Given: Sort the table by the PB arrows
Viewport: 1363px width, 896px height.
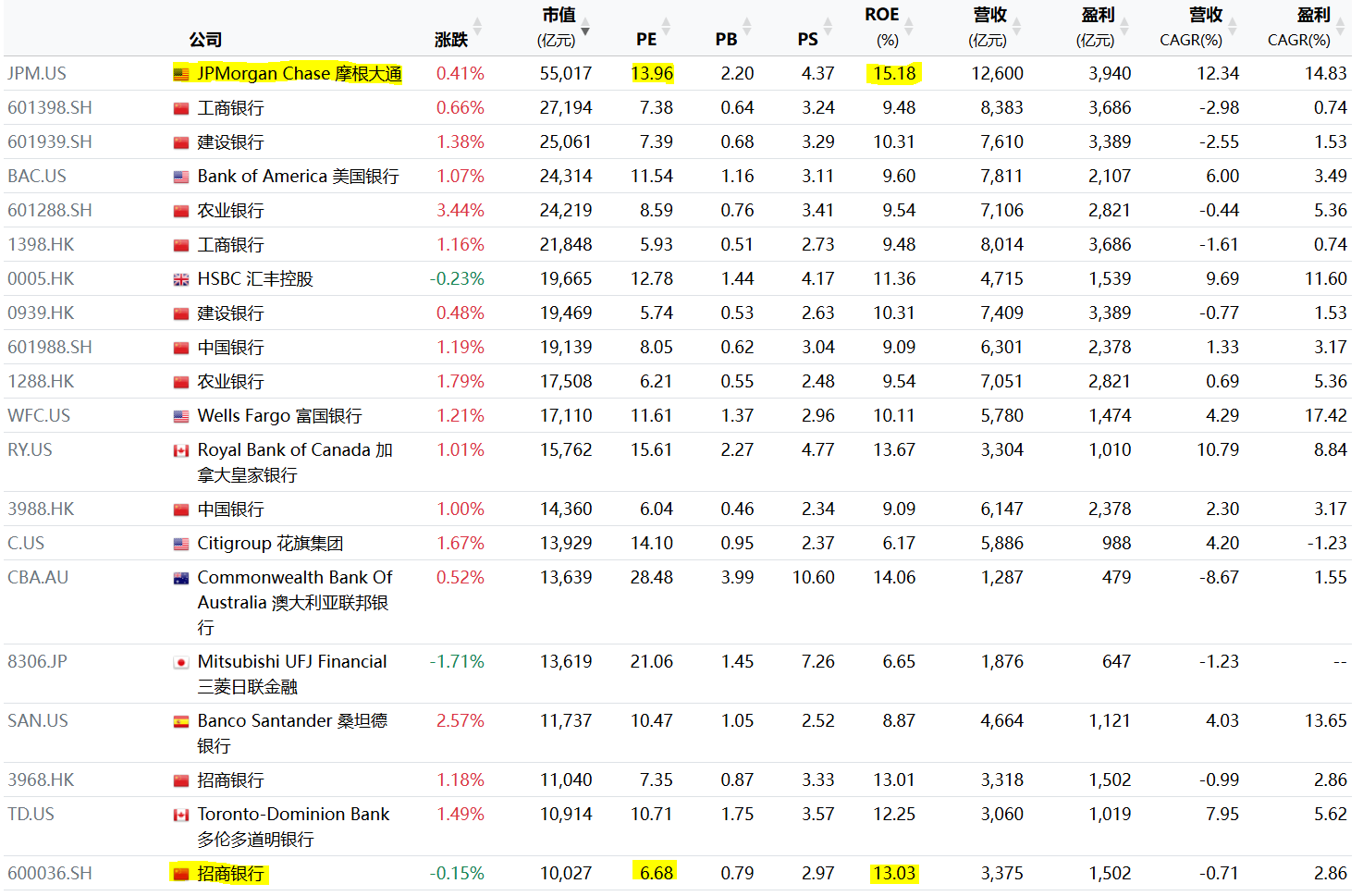Looking at the screenshot, I should tap(747, 27).
